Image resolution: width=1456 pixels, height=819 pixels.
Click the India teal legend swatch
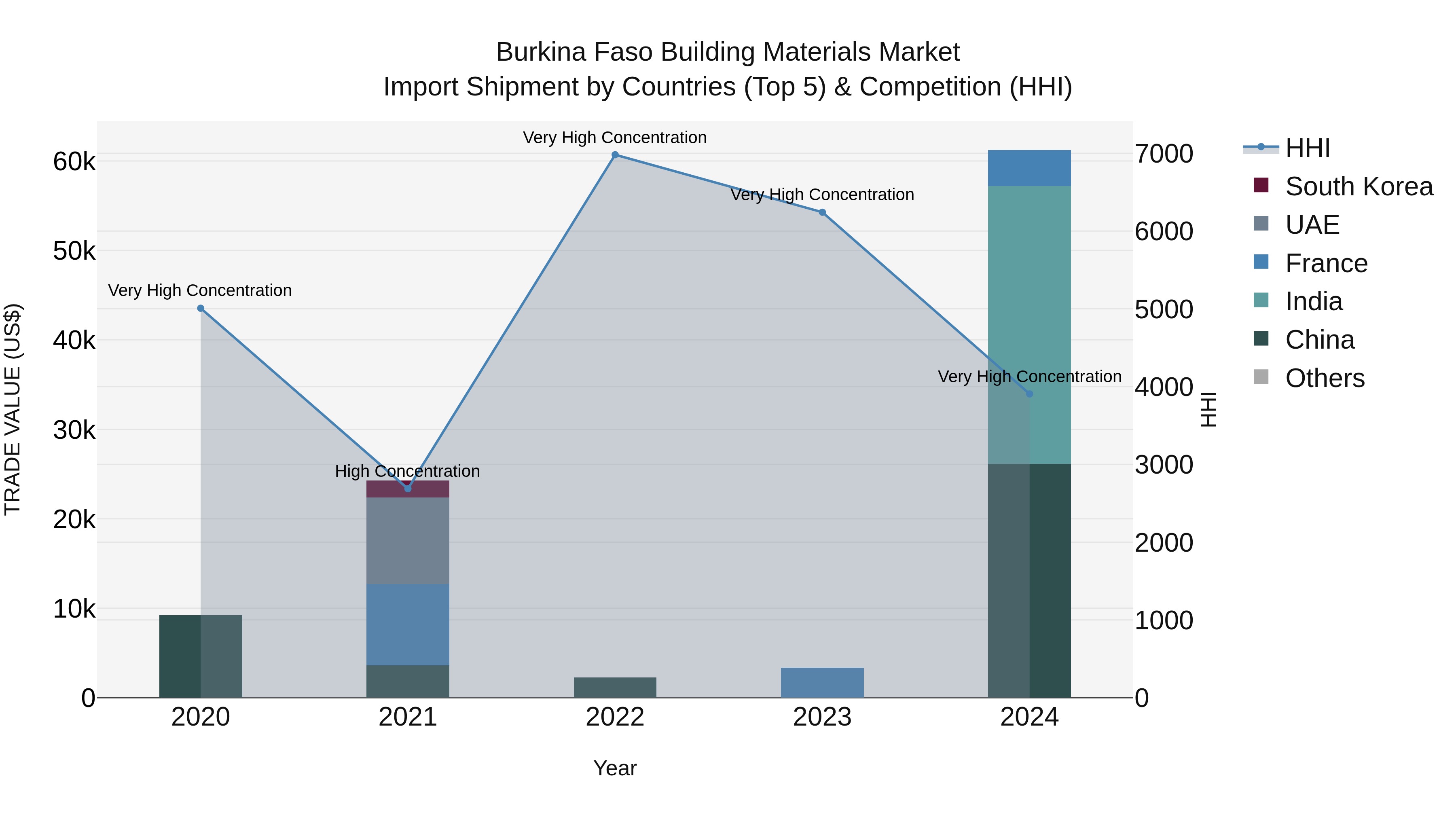pyautogui.click(x=1261, y=300)
